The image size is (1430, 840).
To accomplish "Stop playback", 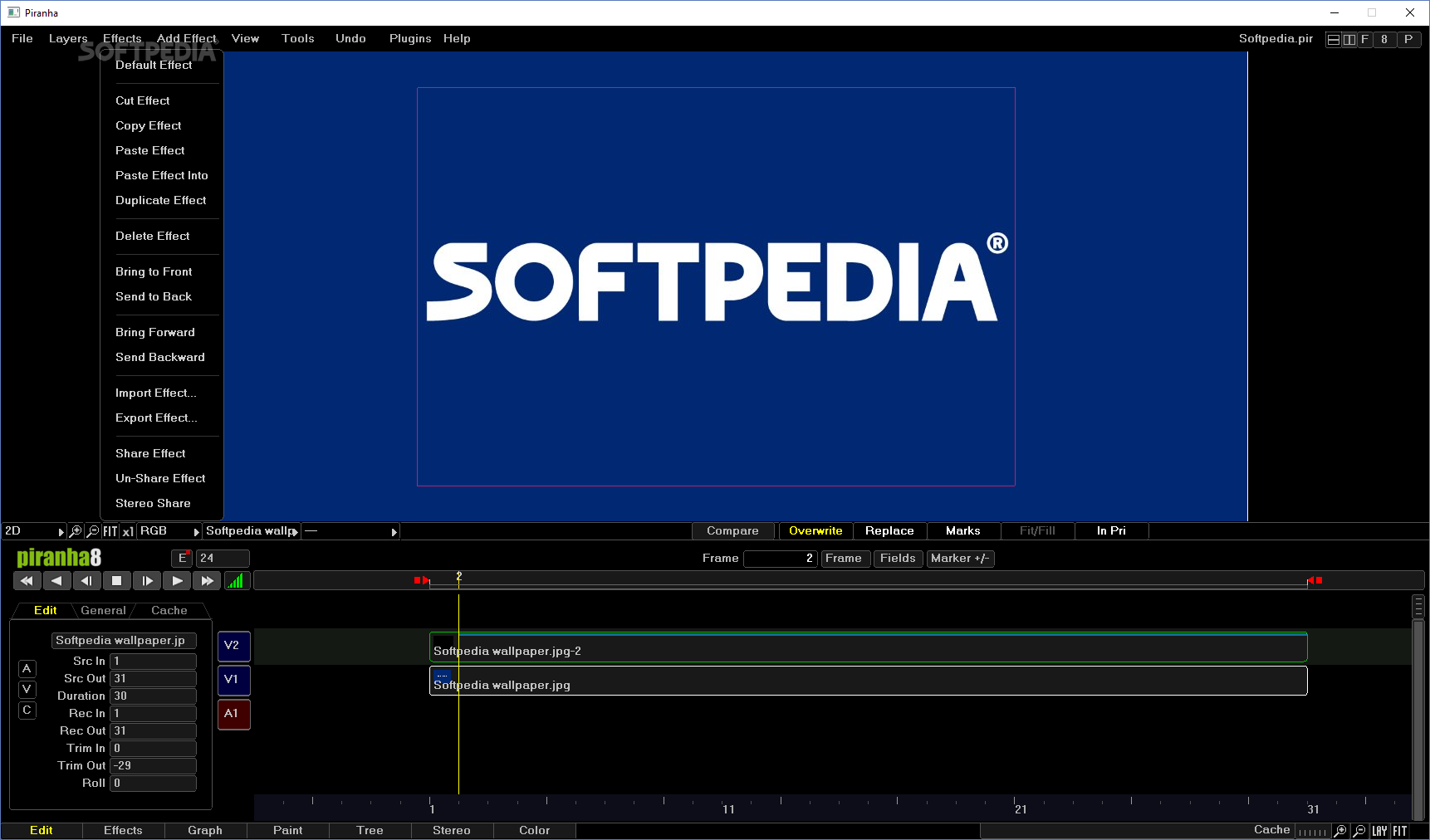I will coord(117,581).
